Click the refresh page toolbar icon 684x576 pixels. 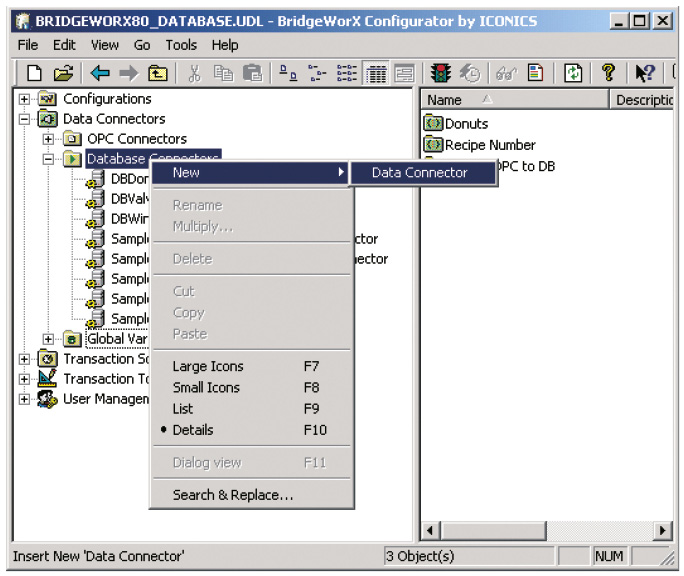coord(573,73)
